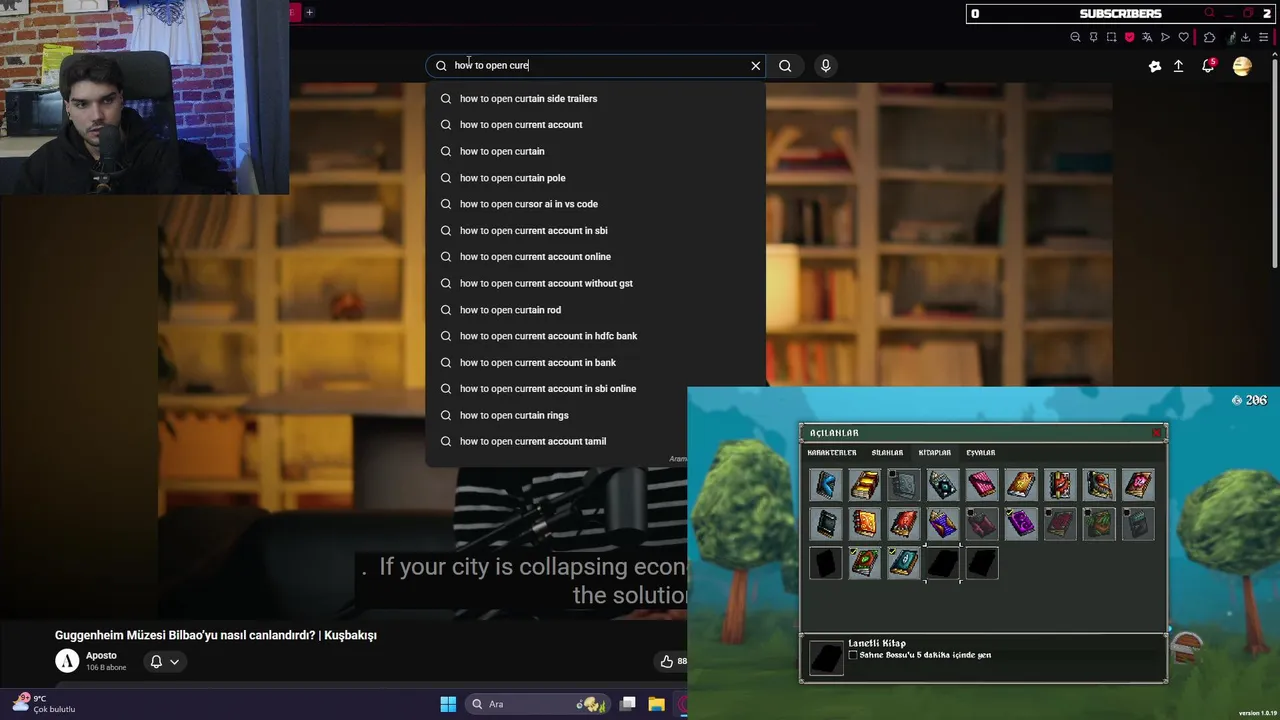Select the green leaf book in third row
This screenshot has width=1280, height=720.
[865, 563]
